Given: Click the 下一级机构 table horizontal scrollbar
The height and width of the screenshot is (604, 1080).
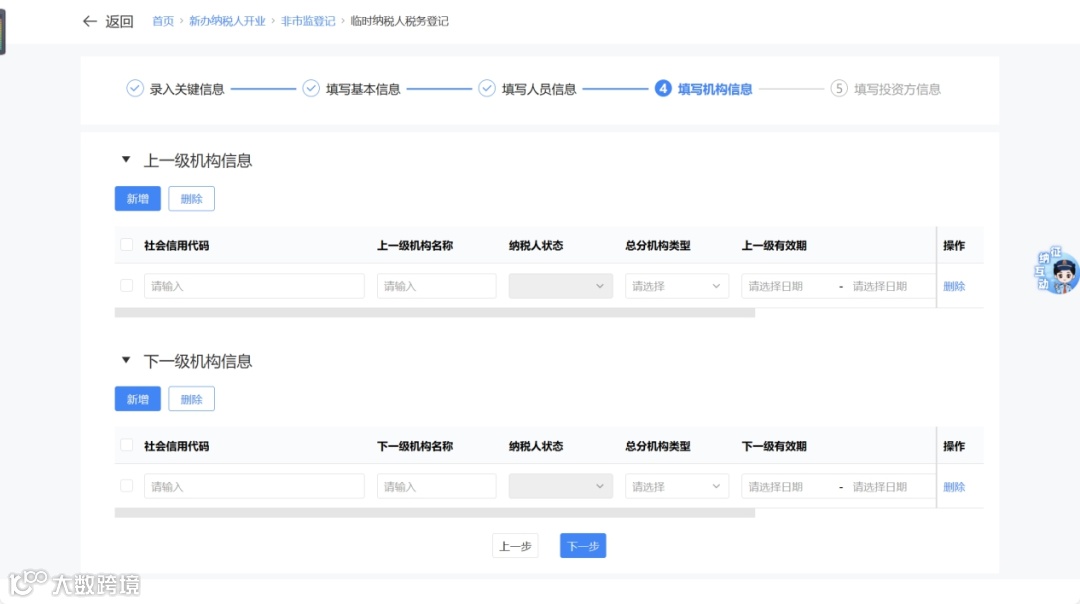Looking at the screenshot, I should click(435, 513).
